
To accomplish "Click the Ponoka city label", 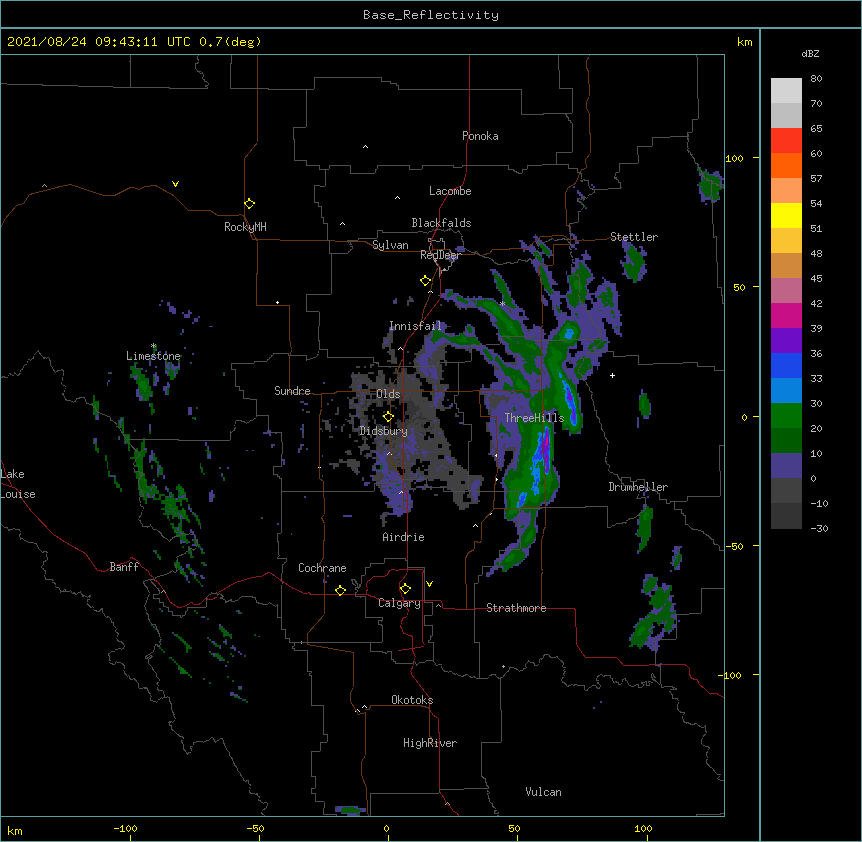I will [x=480, y=136].
